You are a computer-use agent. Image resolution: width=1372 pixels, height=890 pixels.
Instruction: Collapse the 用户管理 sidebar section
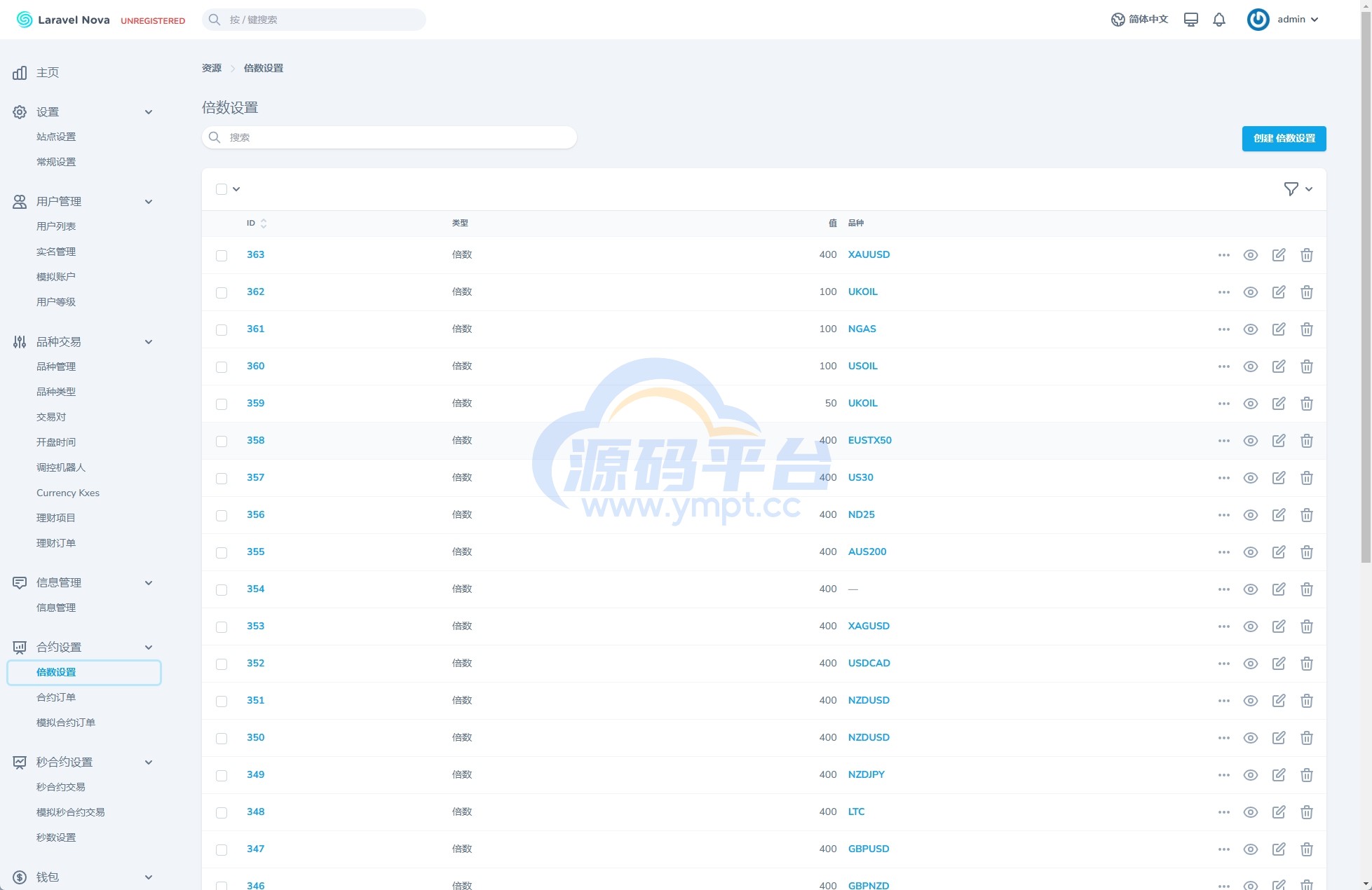(148, 202)
